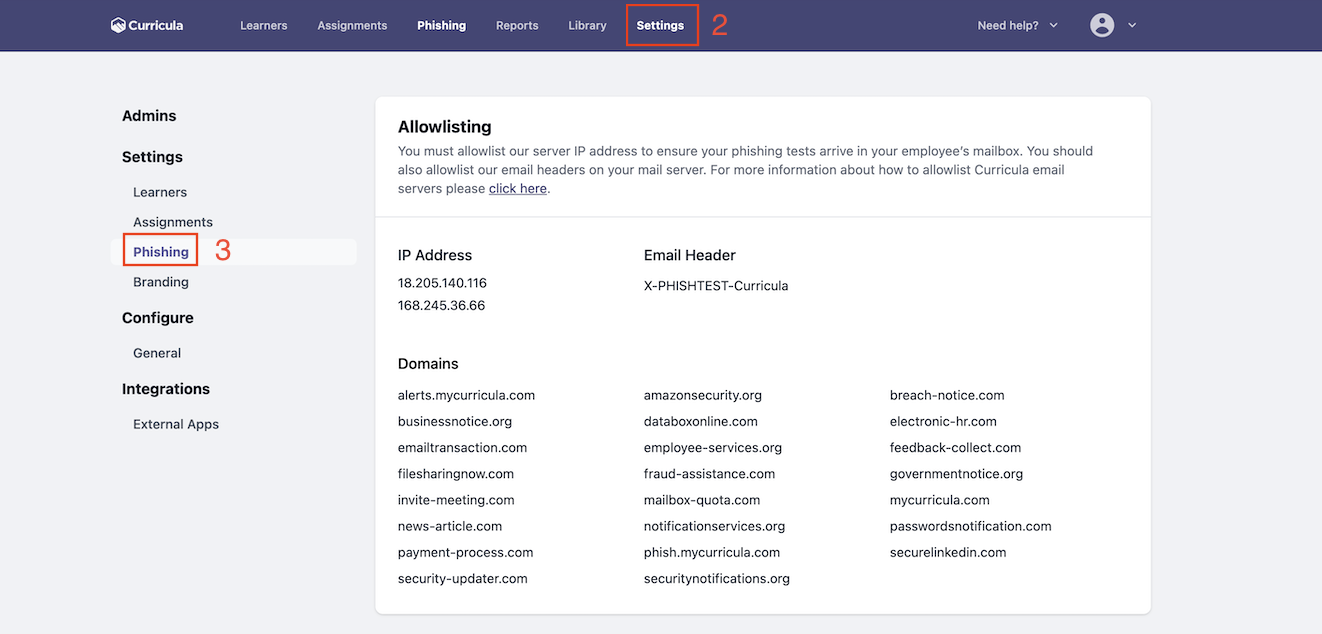Select domain security-updater.com

click(x=463, y=578)
